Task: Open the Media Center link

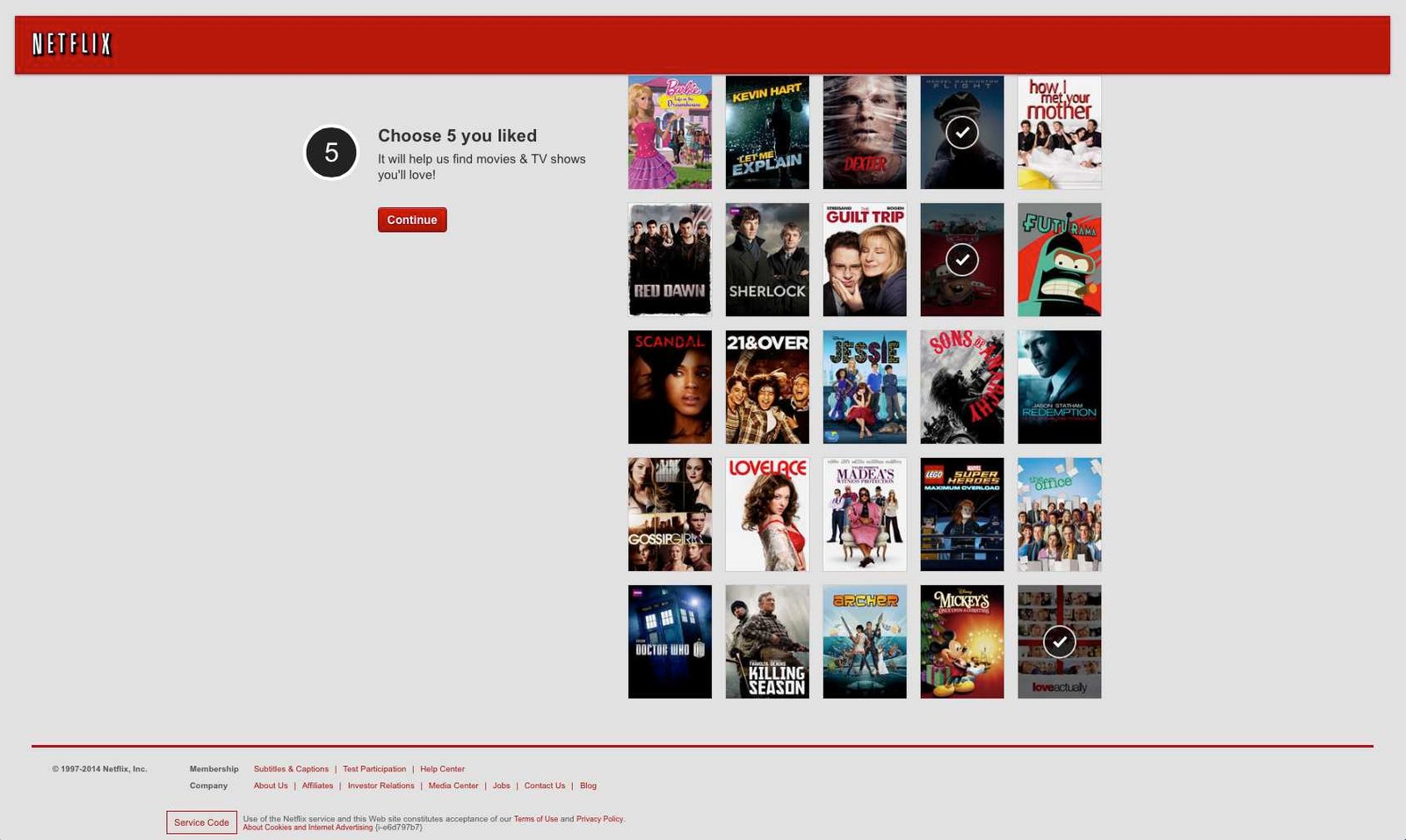Action: pos(453,786)
